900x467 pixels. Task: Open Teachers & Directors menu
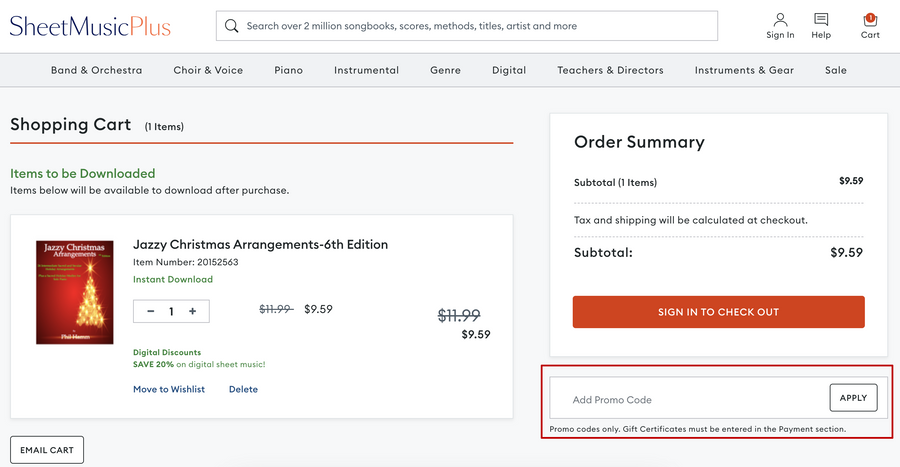click(x=610, y=70)
